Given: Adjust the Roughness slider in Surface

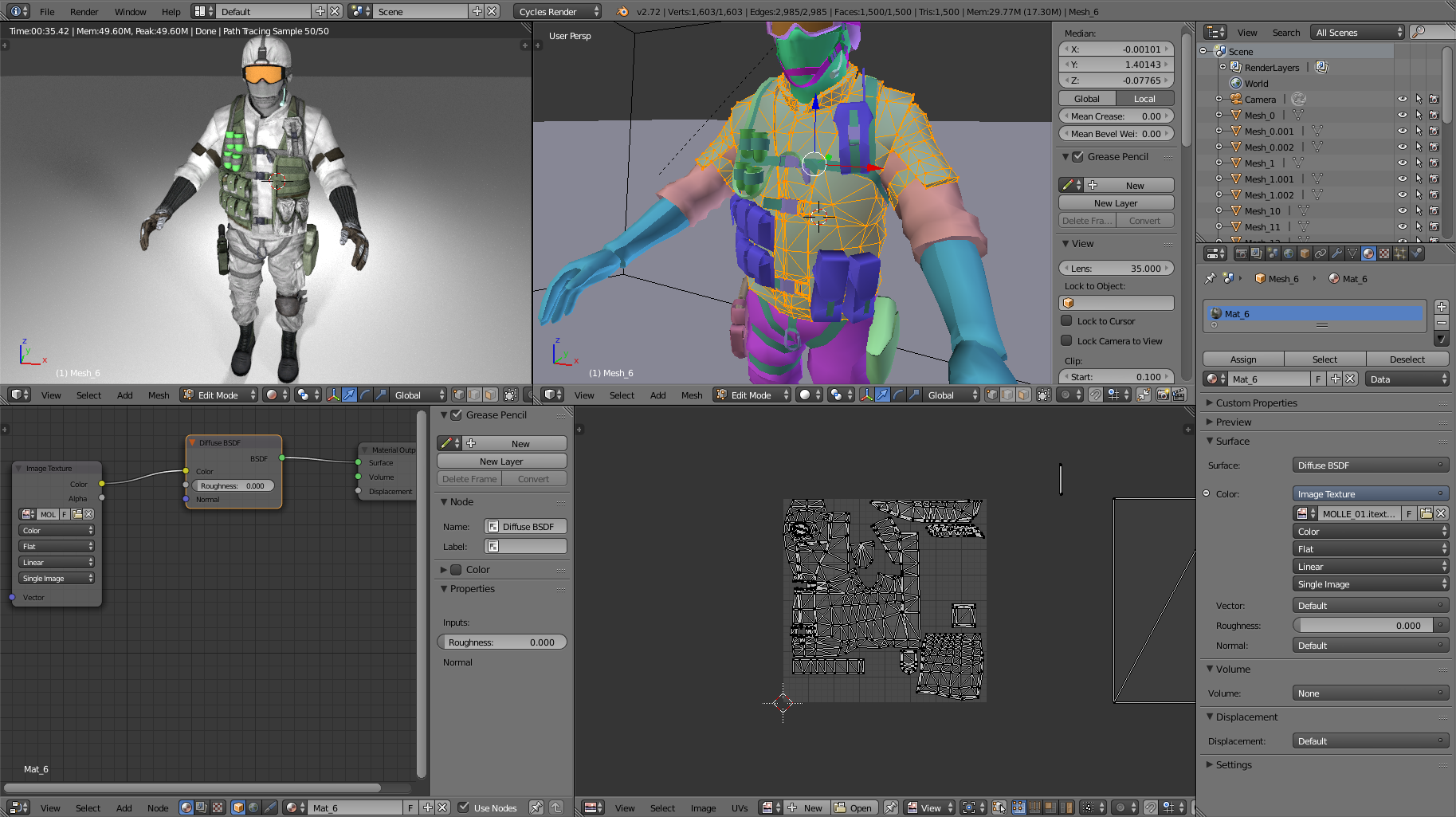Looking at the screenshot, I should 1370,626.
